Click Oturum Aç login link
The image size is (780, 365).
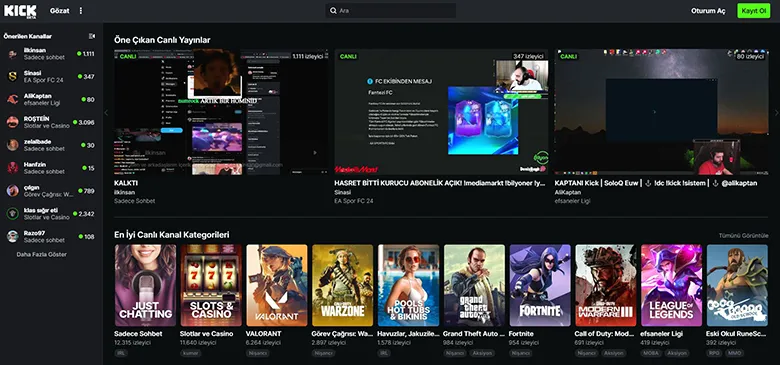pos(708,11)
